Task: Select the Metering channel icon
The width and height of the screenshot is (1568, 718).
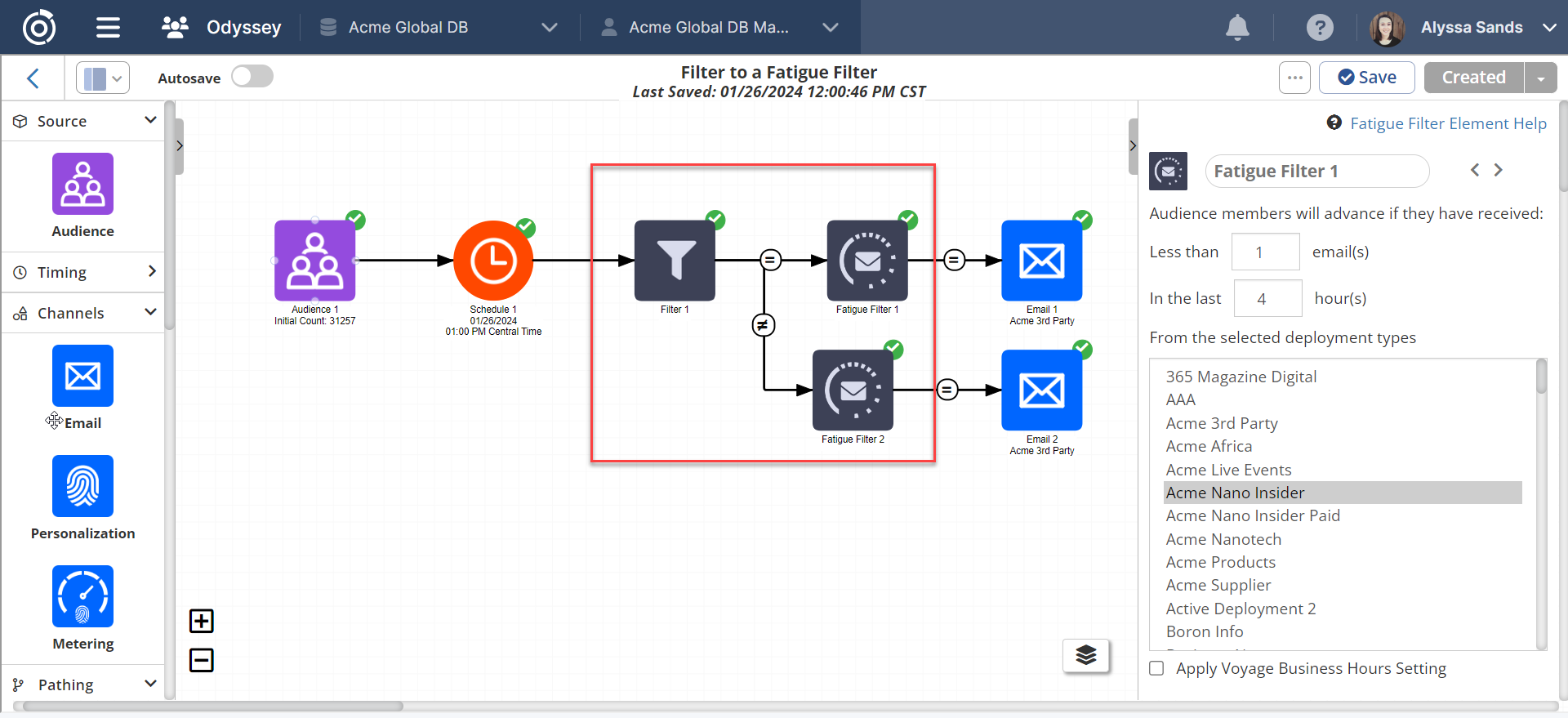Action: tap(82, 596)
